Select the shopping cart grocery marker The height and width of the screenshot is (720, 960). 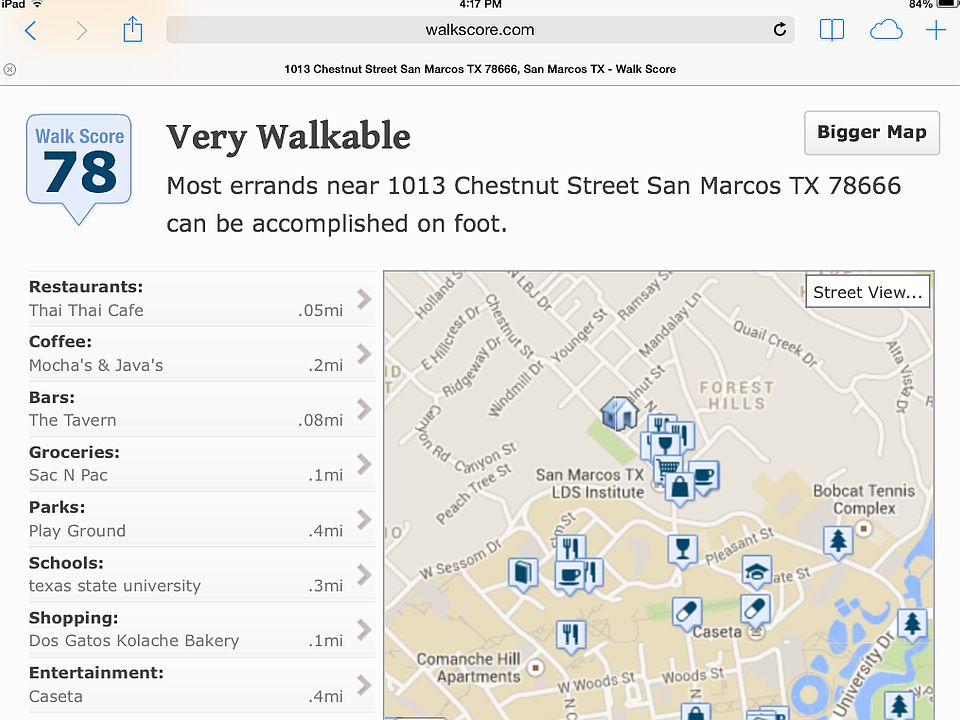click(x=668, y=469)
